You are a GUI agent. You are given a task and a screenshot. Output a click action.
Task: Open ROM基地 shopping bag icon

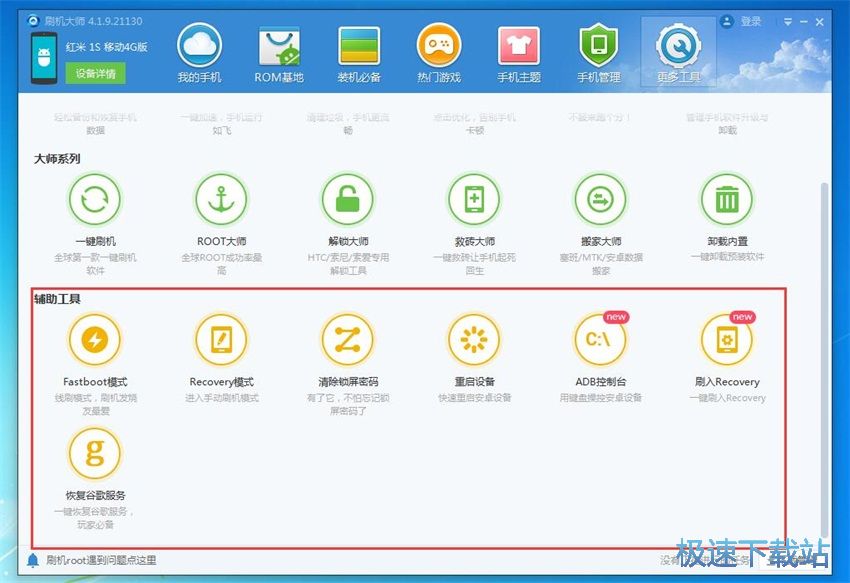(x=279, y=46)
